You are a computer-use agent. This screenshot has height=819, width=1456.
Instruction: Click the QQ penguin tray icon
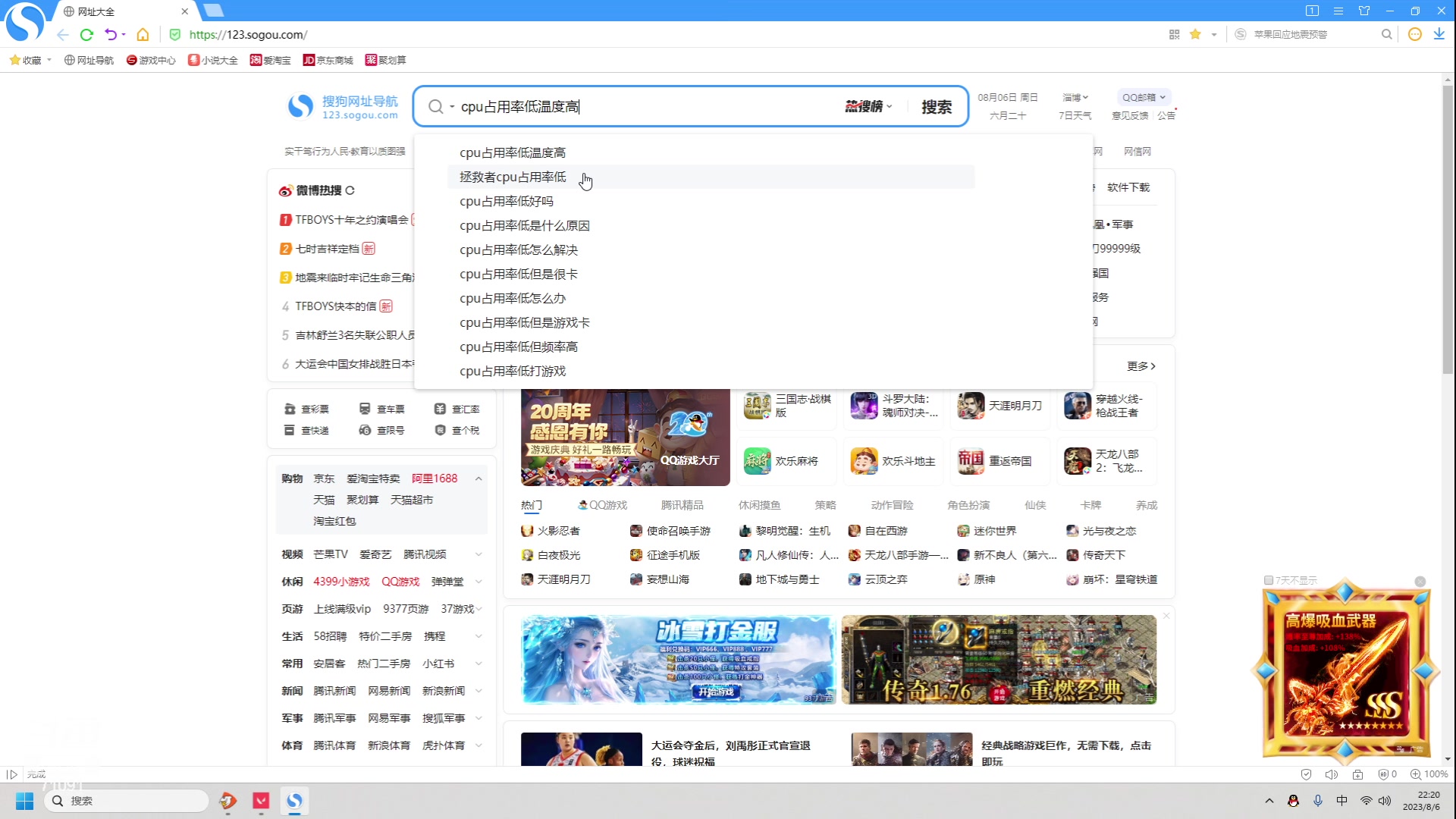tap(1293, 801)
